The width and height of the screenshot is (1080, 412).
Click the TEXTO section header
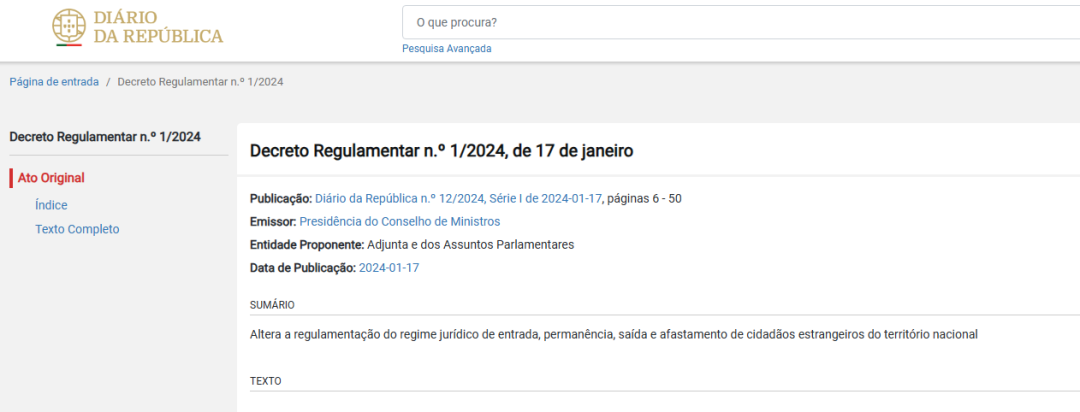click(x=265, y=381)
